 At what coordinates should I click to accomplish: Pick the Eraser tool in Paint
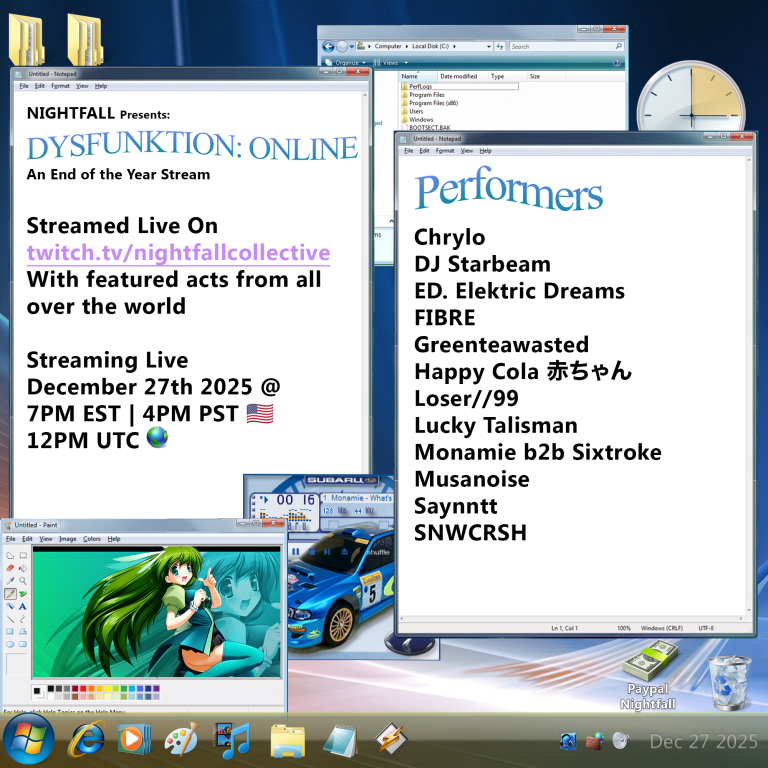click(x=10, y=568)
